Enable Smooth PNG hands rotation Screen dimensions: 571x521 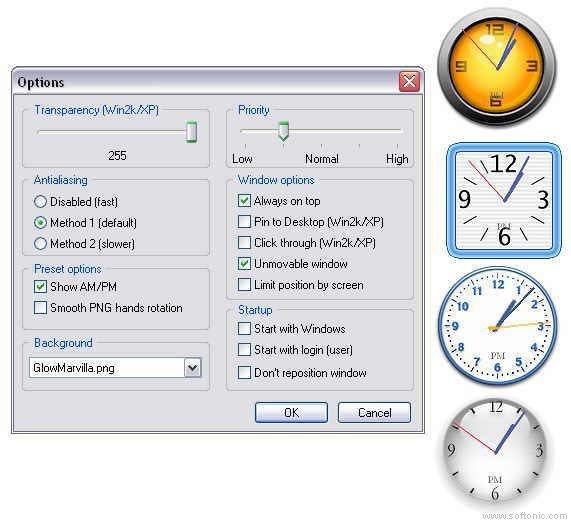40,307
